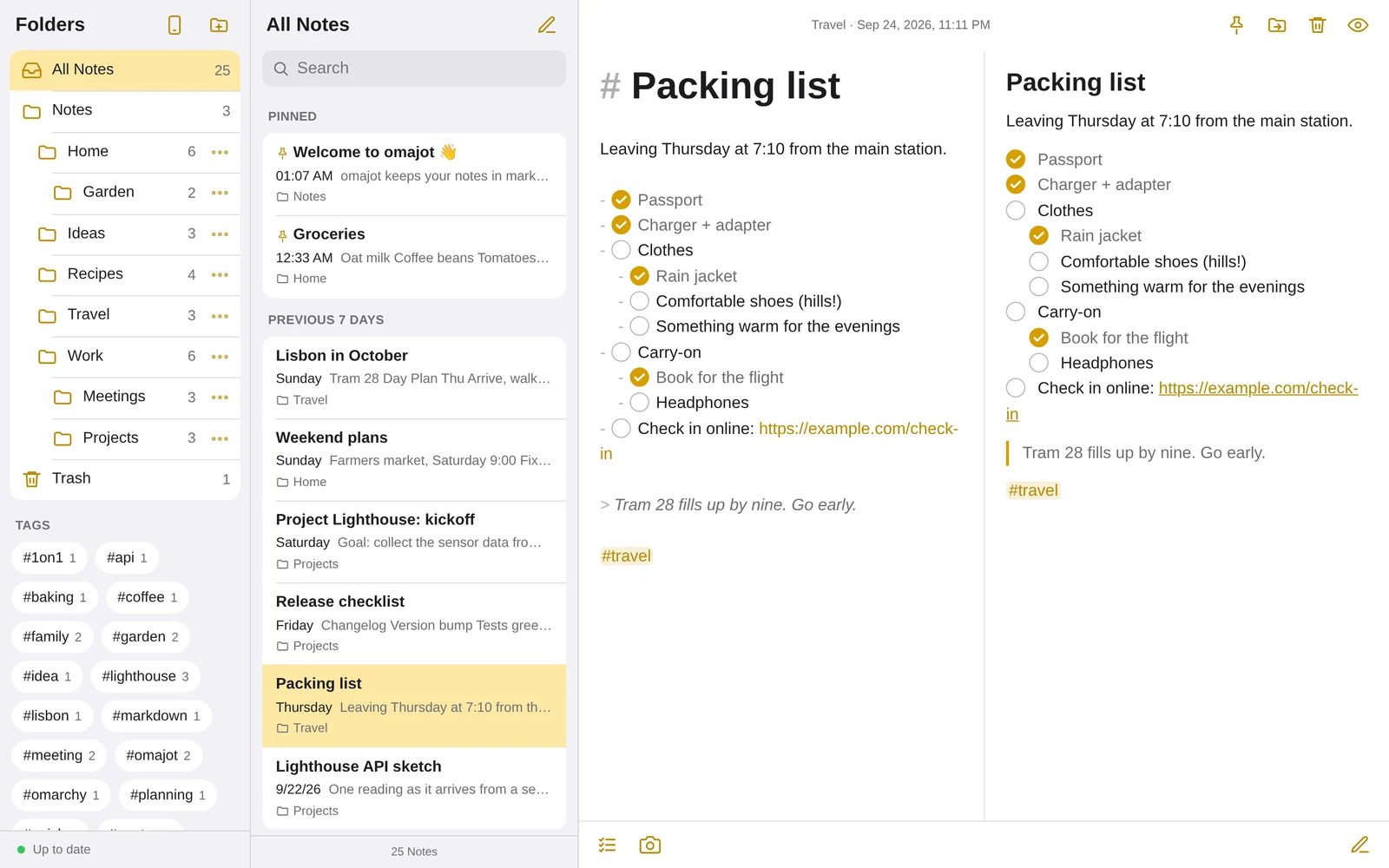
Task: Select the top-level Notes folder
Action: click(125, 110)
